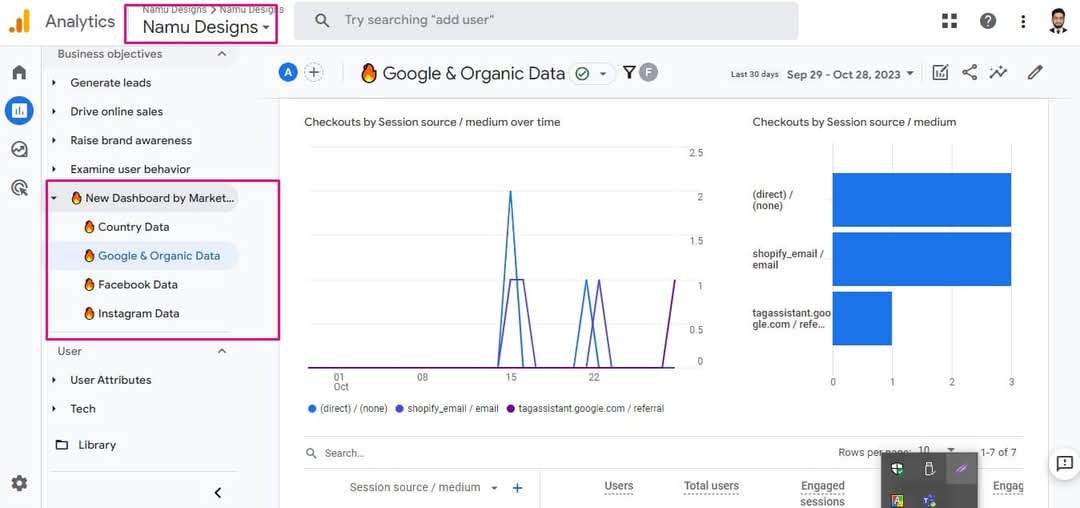Viewport: 1080px width, 508px height.
Task: Click the tagassistant.google.com bar
Action: coord(862,319)
